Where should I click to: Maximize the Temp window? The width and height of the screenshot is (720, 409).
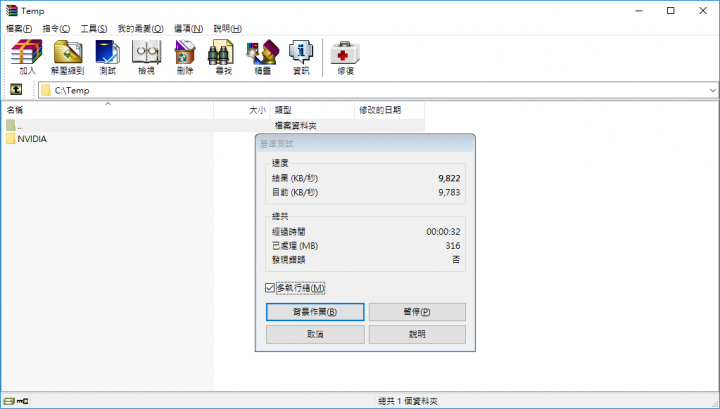pyautogui.click(x=671, y=11)
